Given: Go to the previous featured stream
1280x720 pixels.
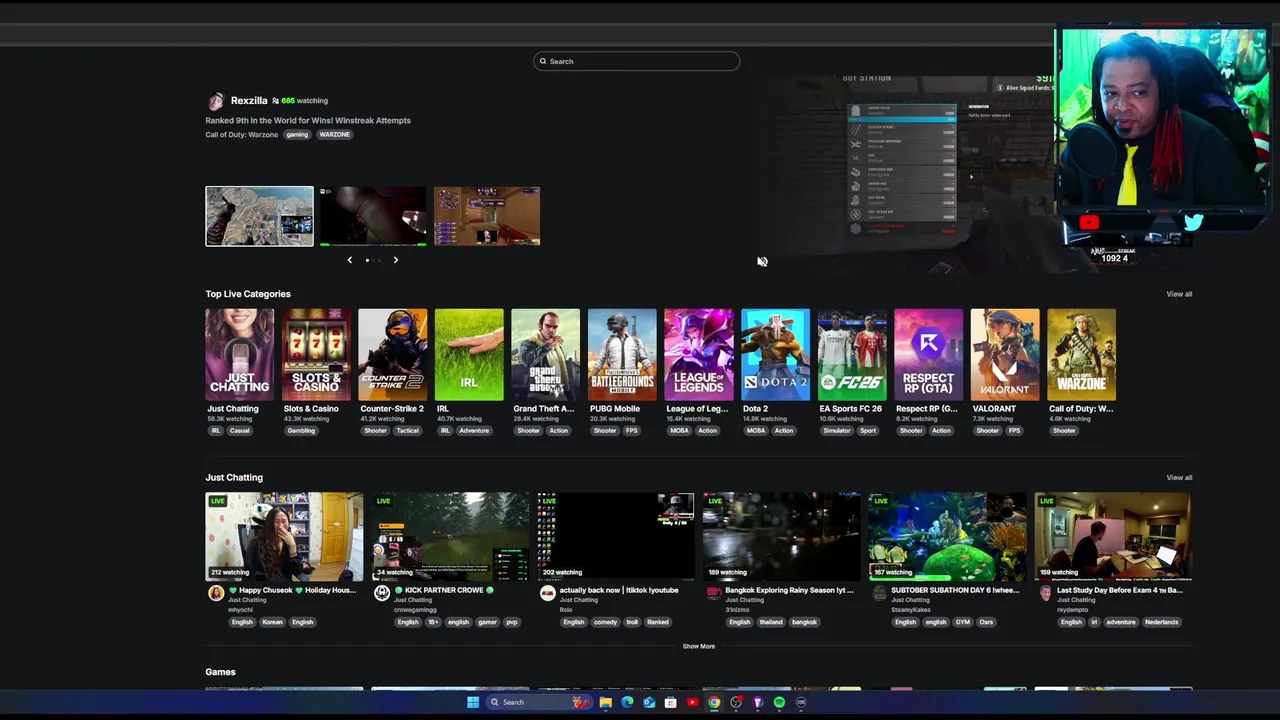Looking at the screenshot, I should click(x=349, y=260).
